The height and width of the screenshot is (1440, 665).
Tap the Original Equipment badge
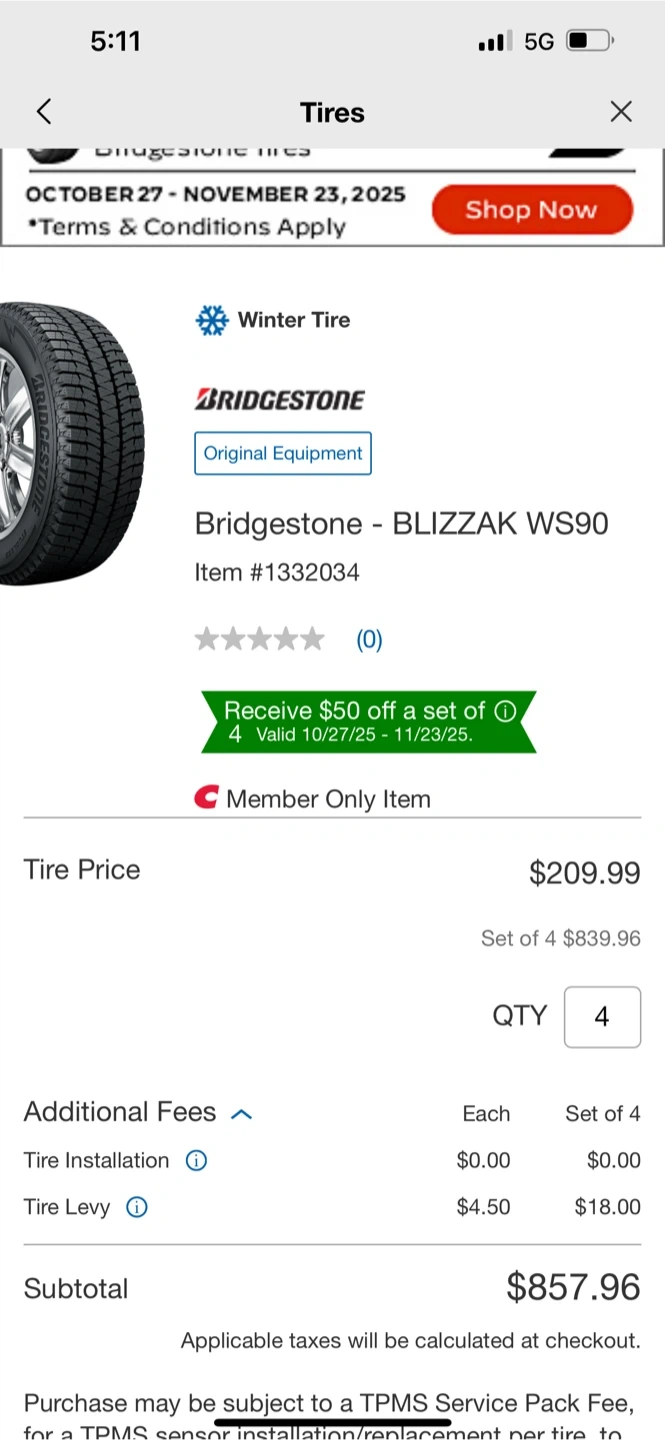[283, 453]
